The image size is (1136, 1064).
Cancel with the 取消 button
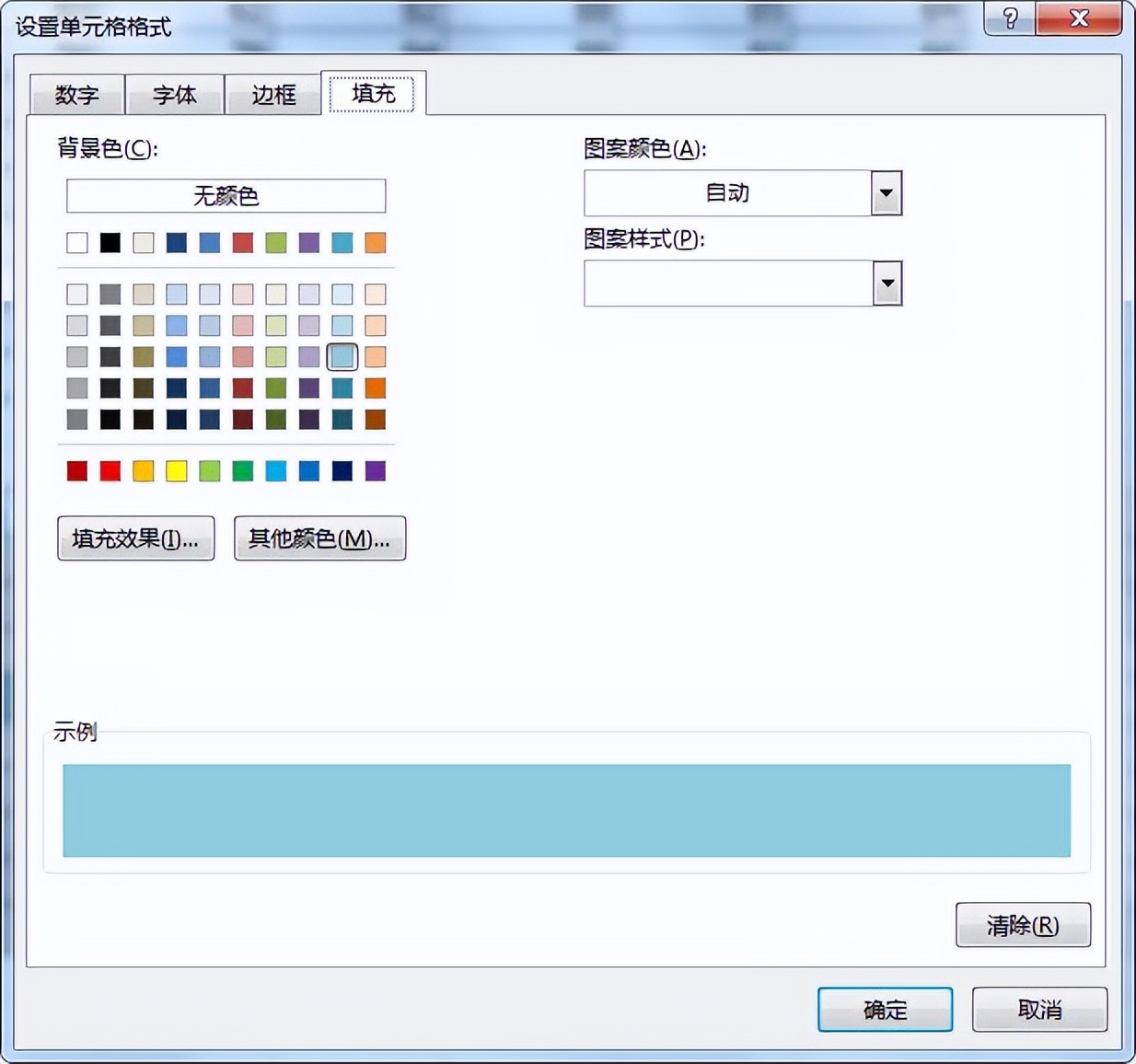[1039, 1010]
